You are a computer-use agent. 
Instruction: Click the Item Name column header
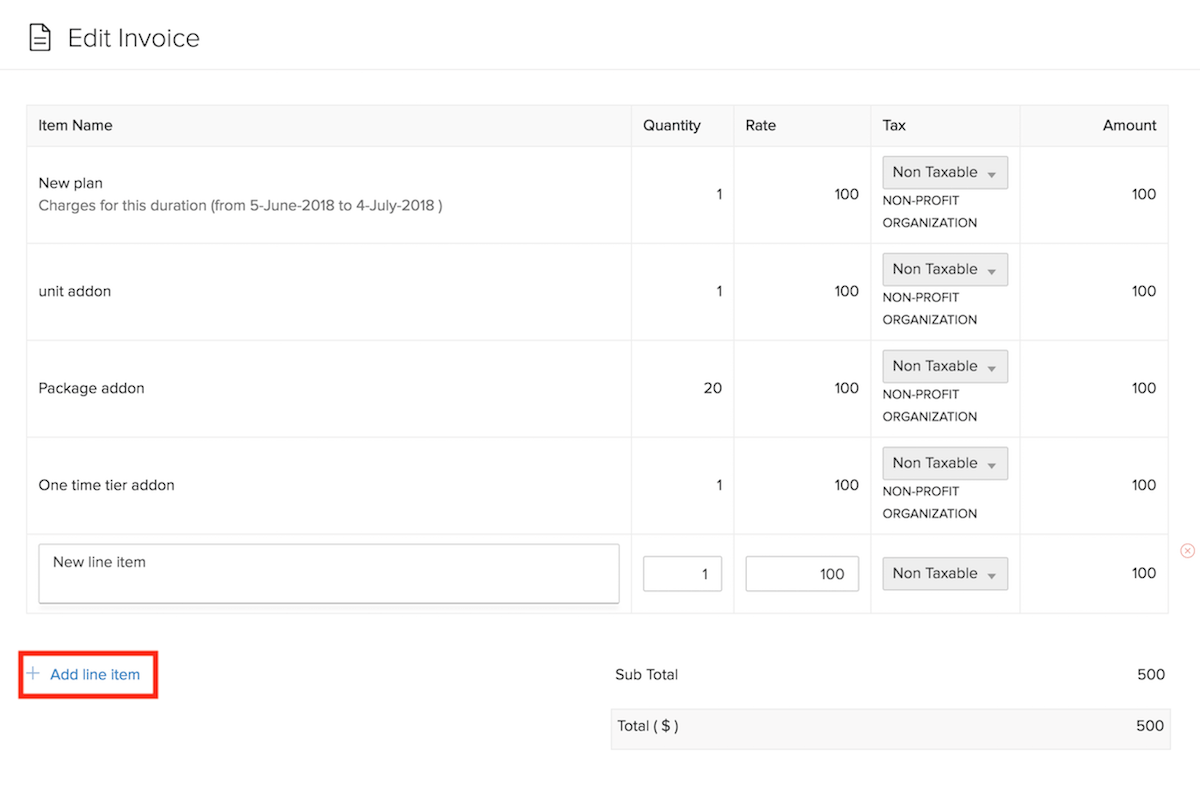point(75,126)
